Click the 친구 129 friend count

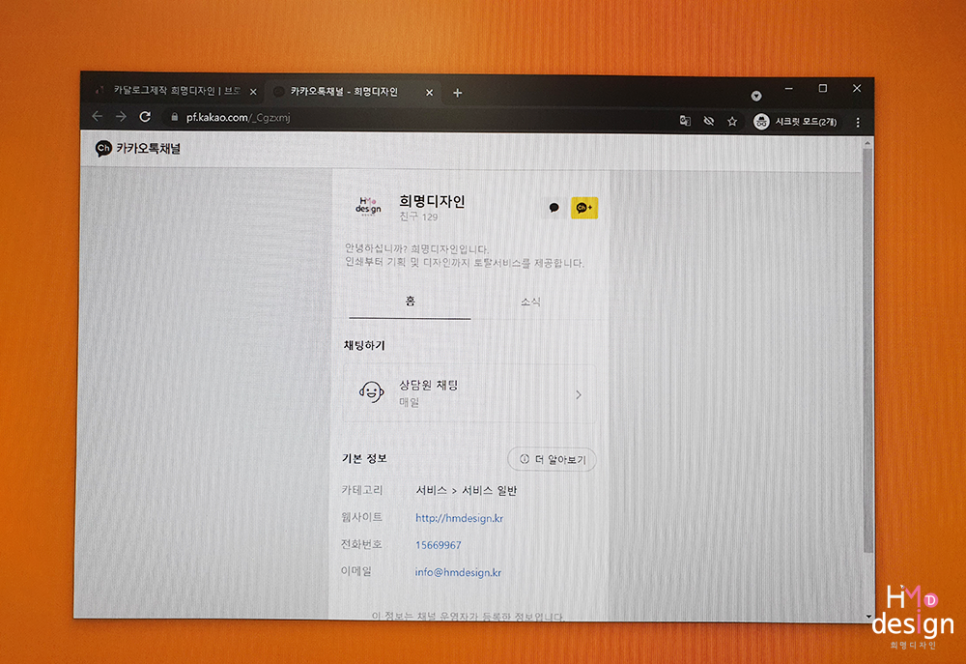(418, 217)
